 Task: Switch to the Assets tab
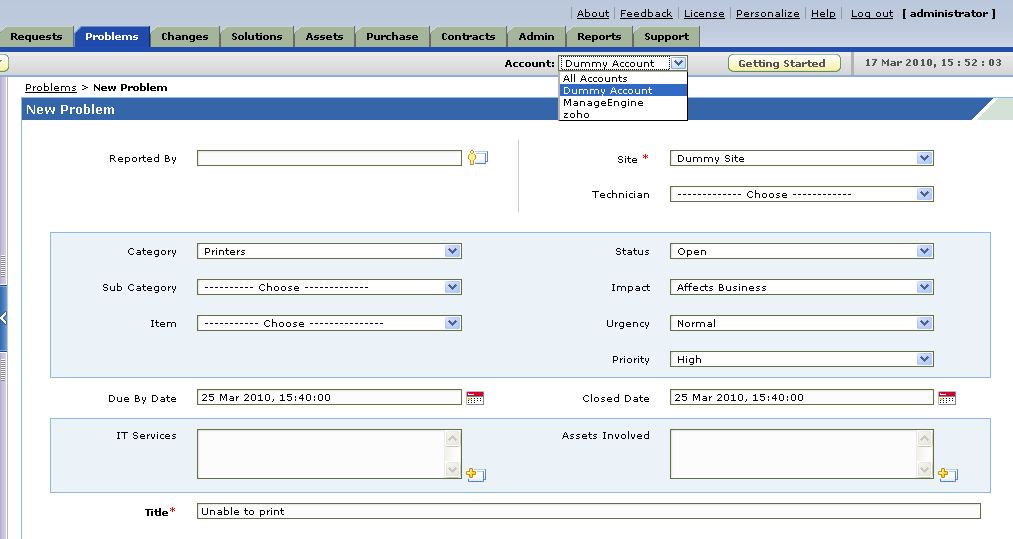pyautogui.click(x=324, y=37)
